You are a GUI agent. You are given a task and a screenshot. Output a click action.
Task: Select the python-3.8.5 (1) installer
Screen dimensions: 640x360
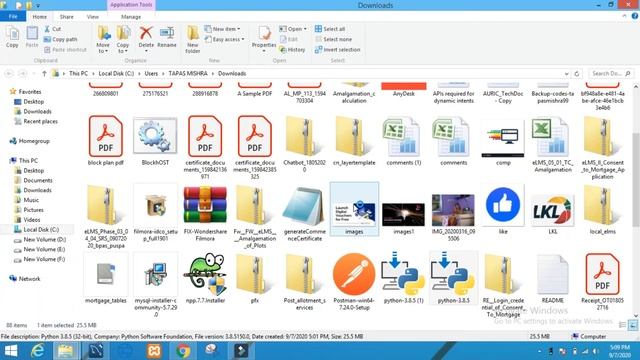404,274
